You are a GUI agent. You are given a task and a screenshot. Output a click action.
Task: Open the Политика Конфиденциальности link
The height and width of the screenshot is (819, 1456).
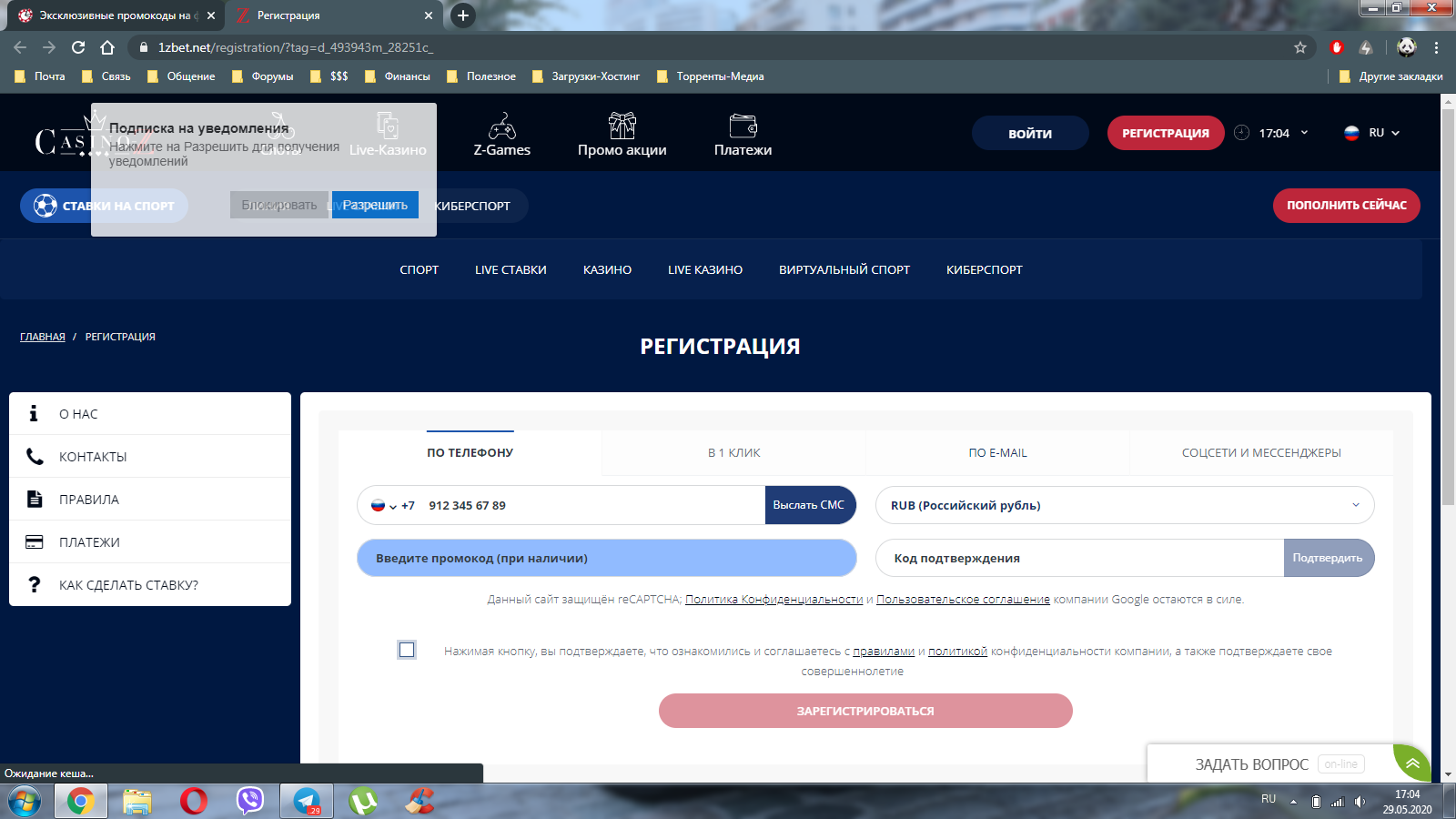click(774, 600)
